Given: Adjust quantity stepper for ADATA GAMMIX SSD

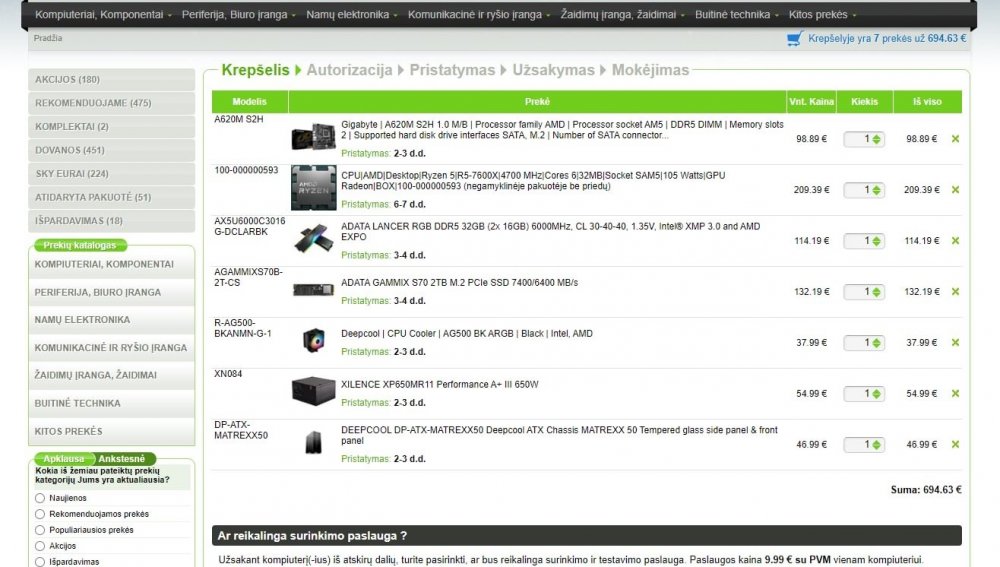Looking at the screenshot, I should pos(876,292).
